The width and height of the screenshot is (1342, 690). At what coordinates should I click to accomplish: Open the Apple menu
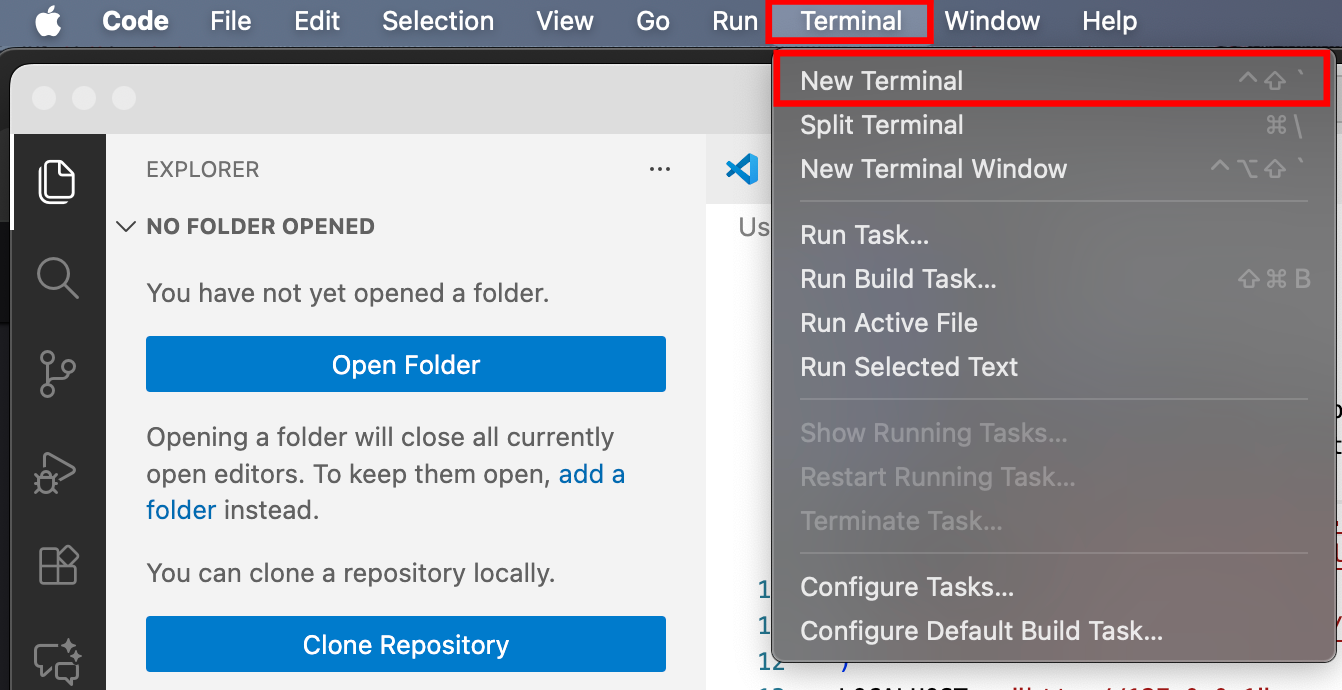point(48,20)
